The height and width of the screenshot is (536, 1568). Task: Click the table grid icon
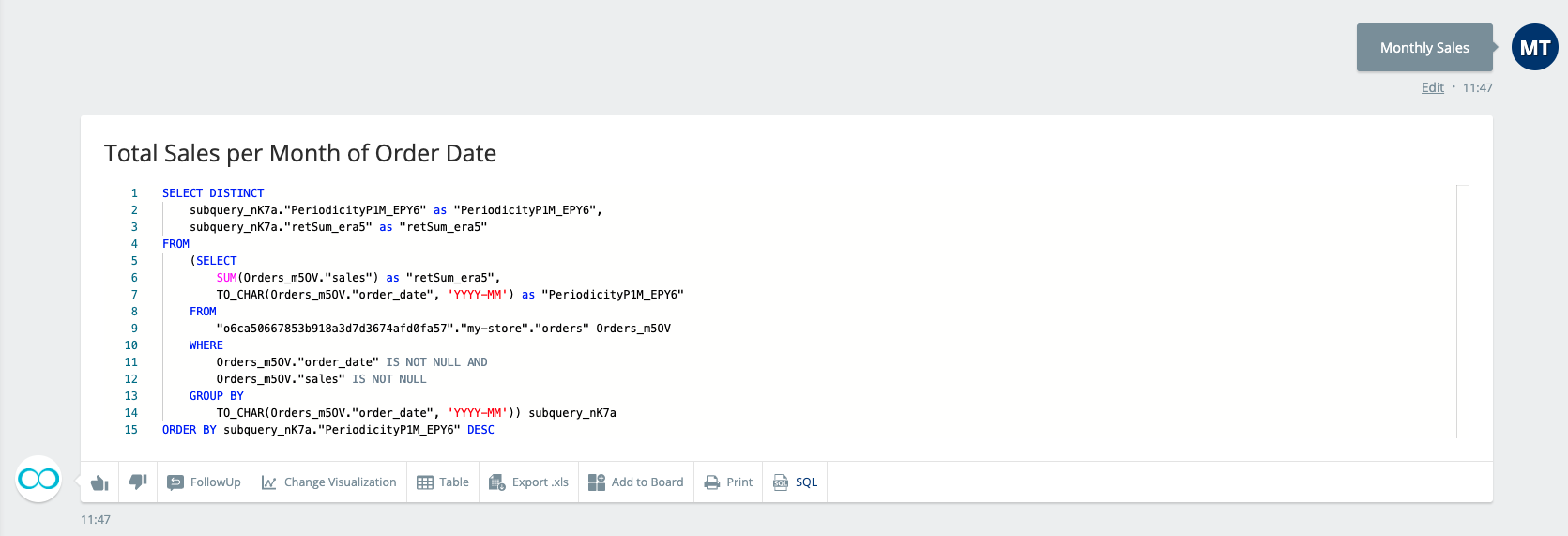pos(425,482)
